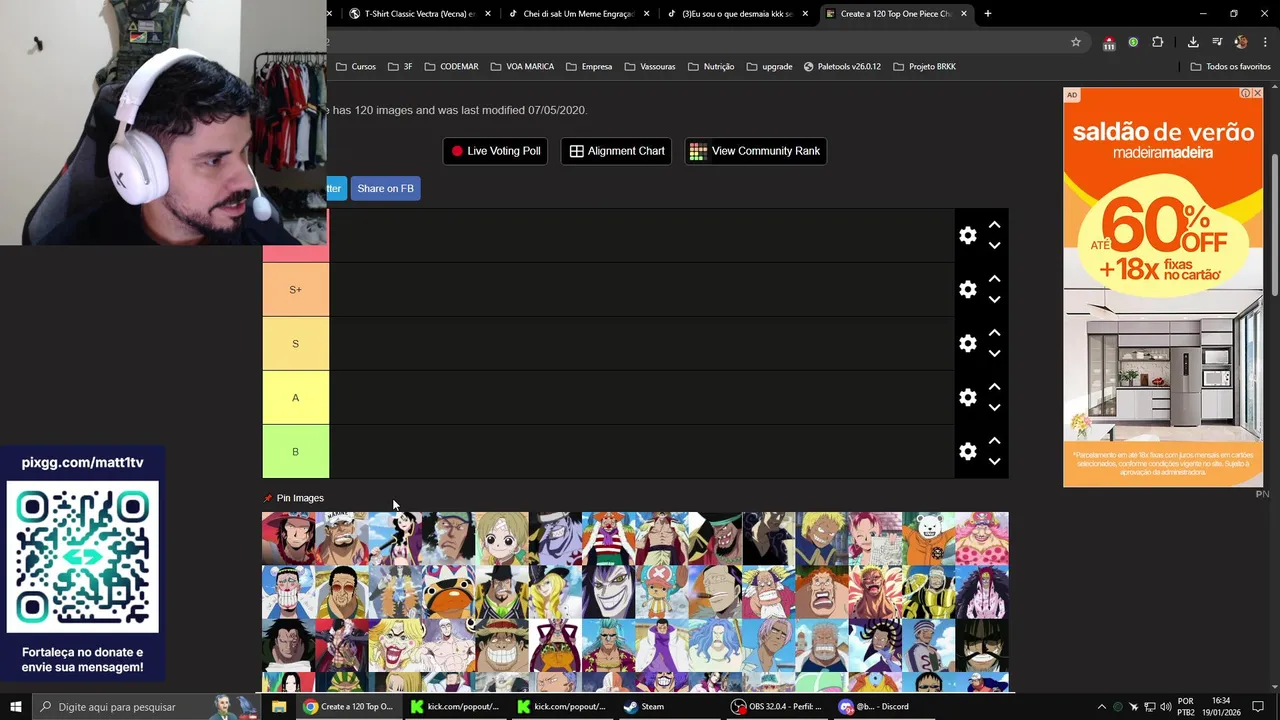This screenshot has width=1280, height=720.
Task: Pick the green-haired girl with big eyes thumbnail
Action: coord(502,538)
